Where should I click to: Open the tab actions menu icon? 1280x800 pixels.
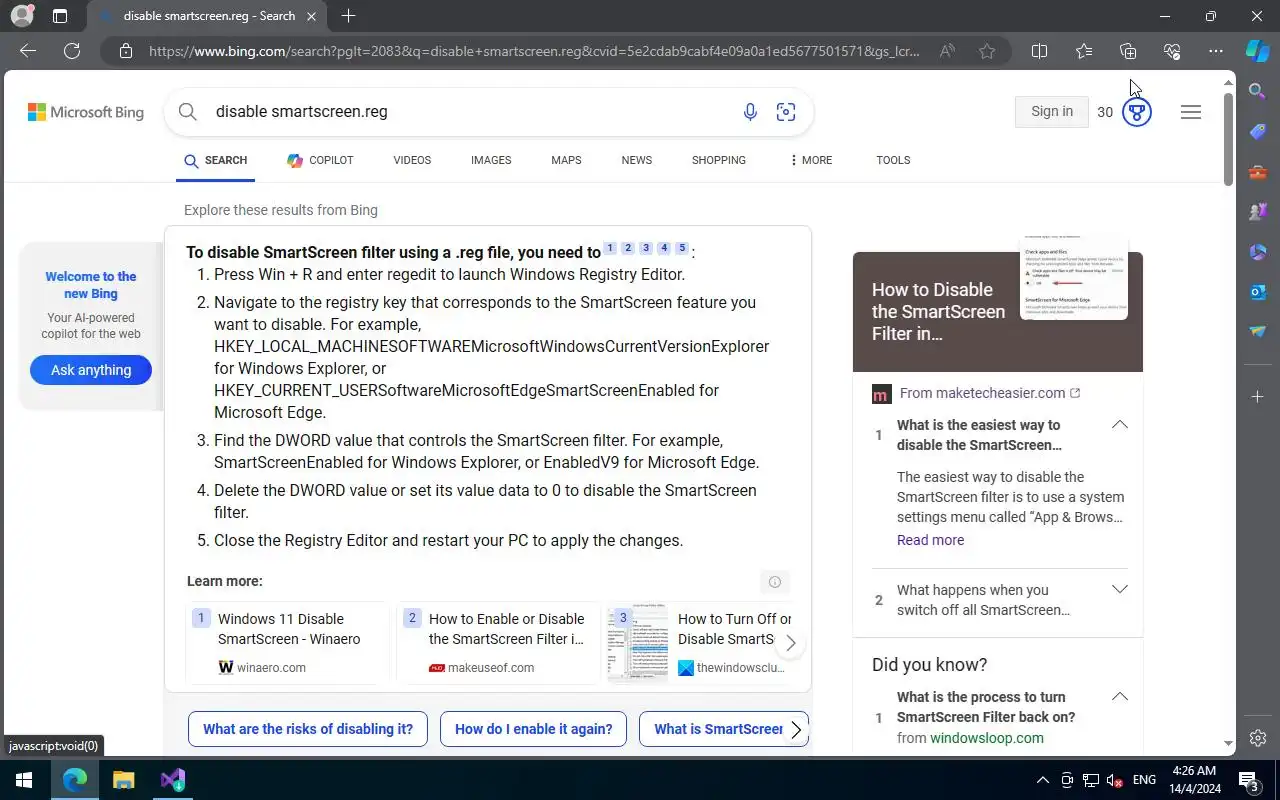tap(60, 16)
